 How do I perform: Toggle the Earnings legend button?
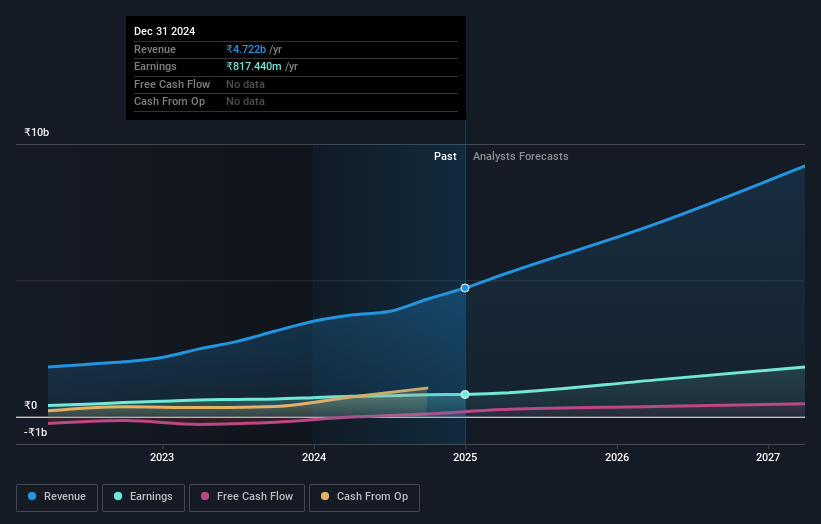click(143, 497)
